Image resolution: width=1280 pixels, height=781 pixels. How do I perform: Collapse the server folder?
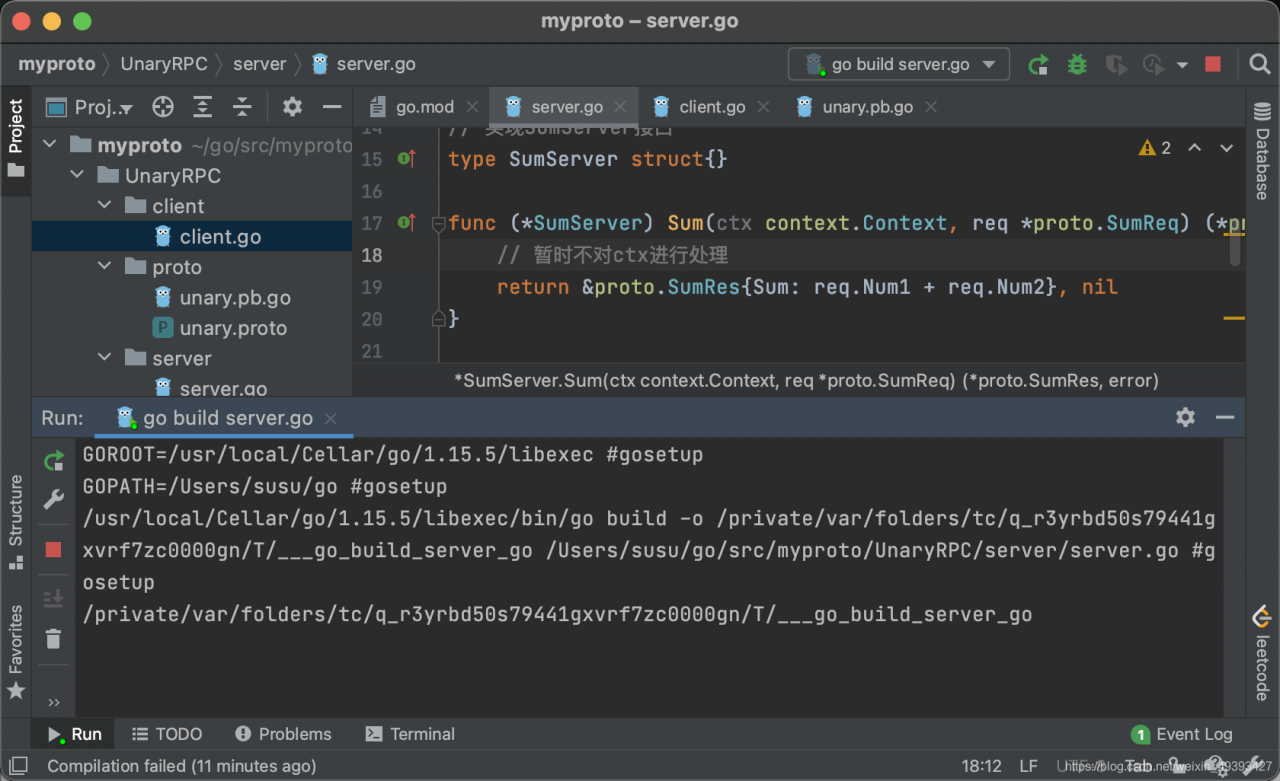tap(105, 358)
